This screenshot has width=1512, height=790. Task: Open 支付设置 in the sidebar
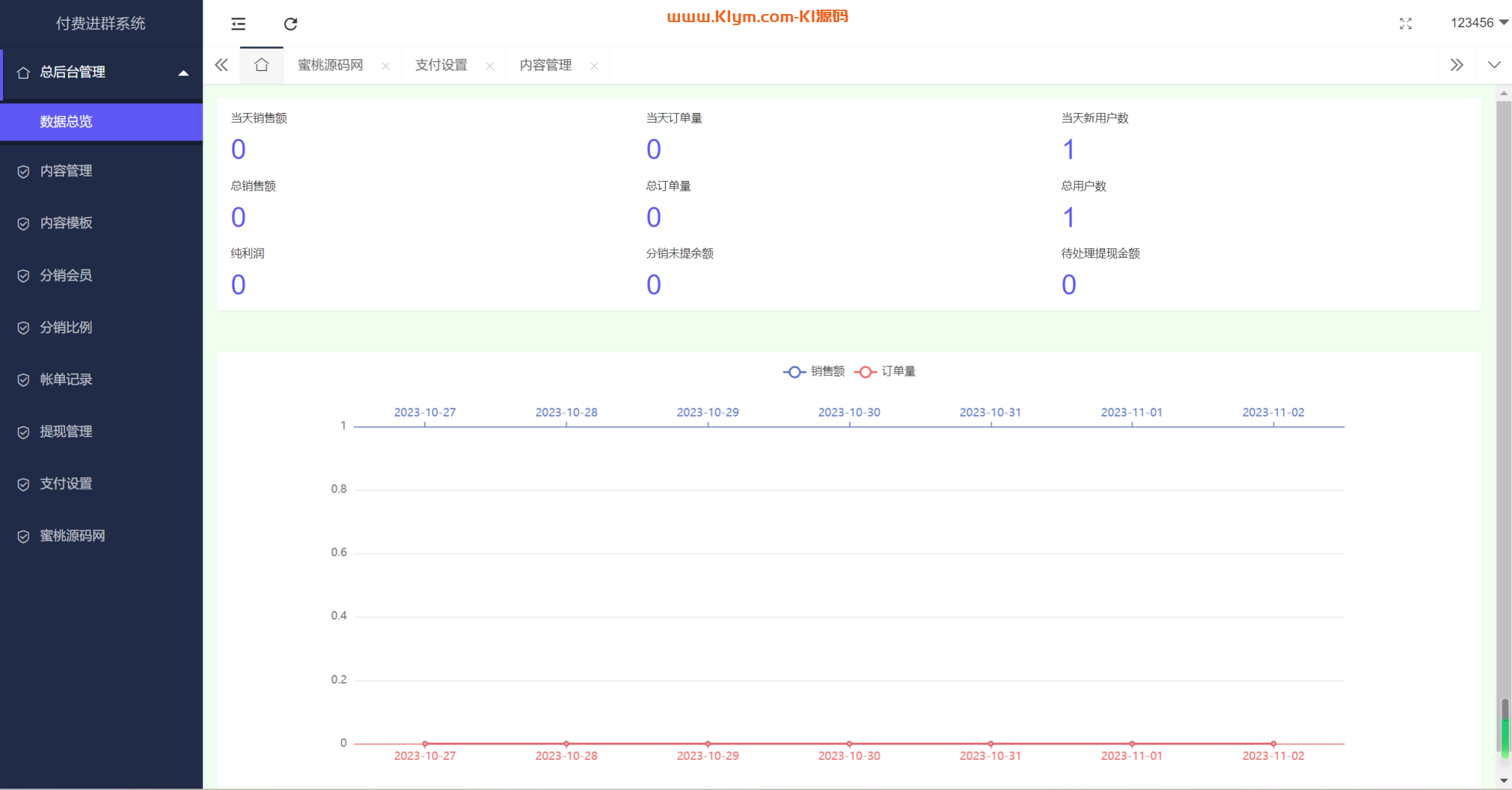[102, 484]
